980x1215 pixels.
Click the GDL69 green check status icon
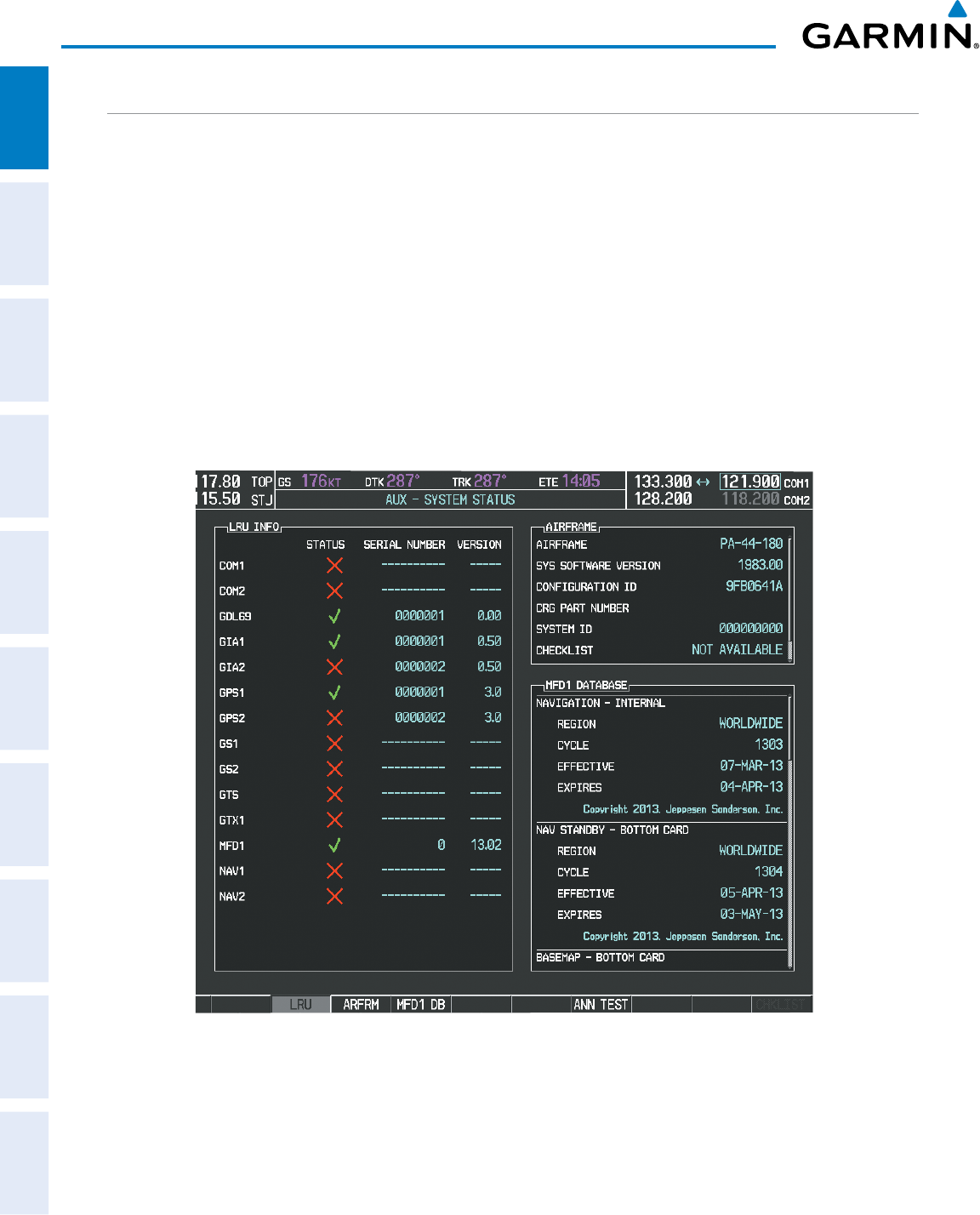tap(334, 616)
